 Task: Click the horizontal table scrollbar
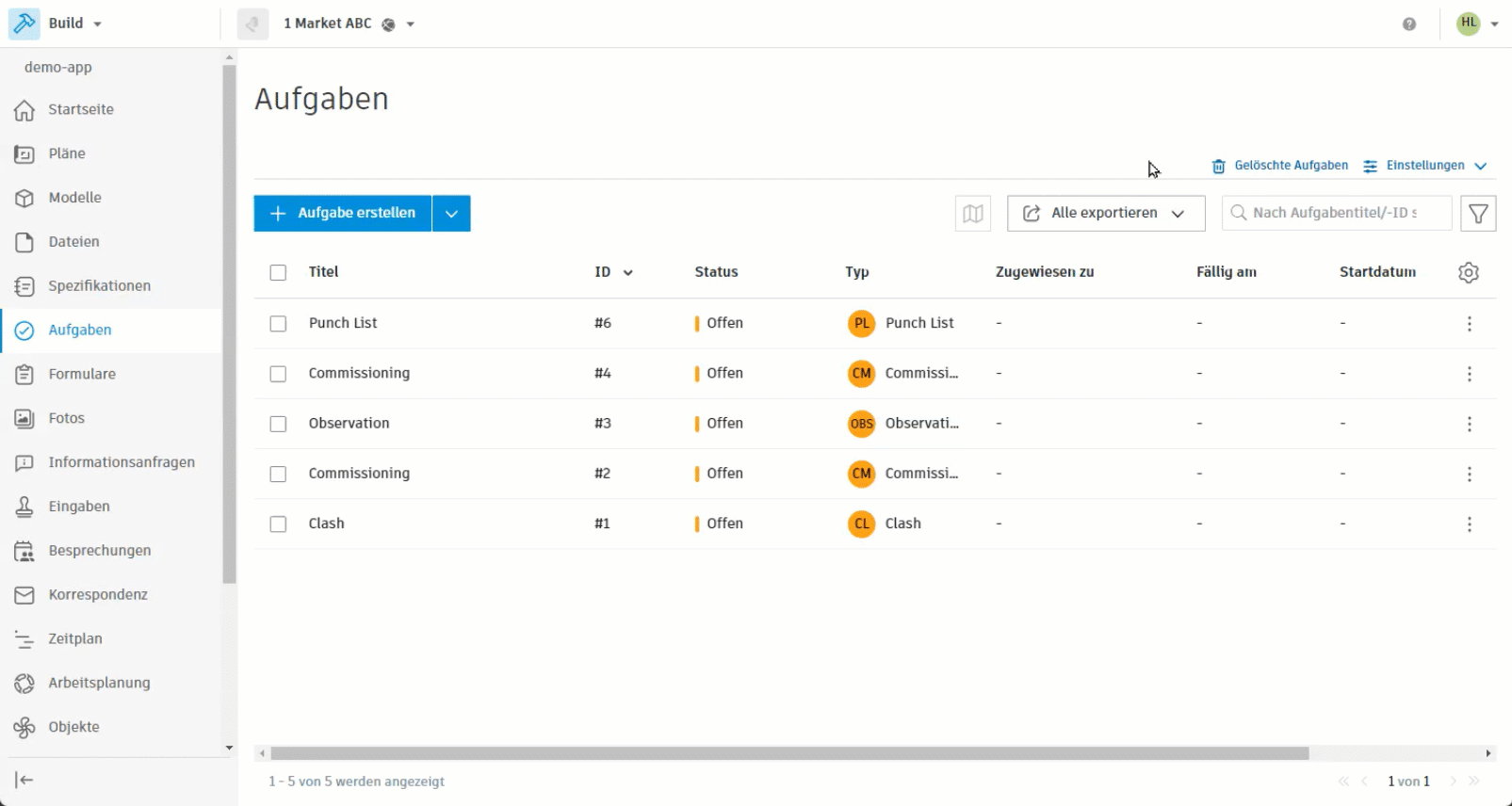tap(789, 753)
